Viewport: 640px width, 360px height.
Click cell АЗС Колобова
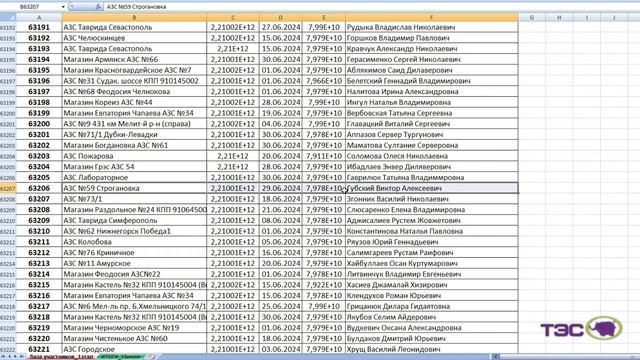point(134,242)
